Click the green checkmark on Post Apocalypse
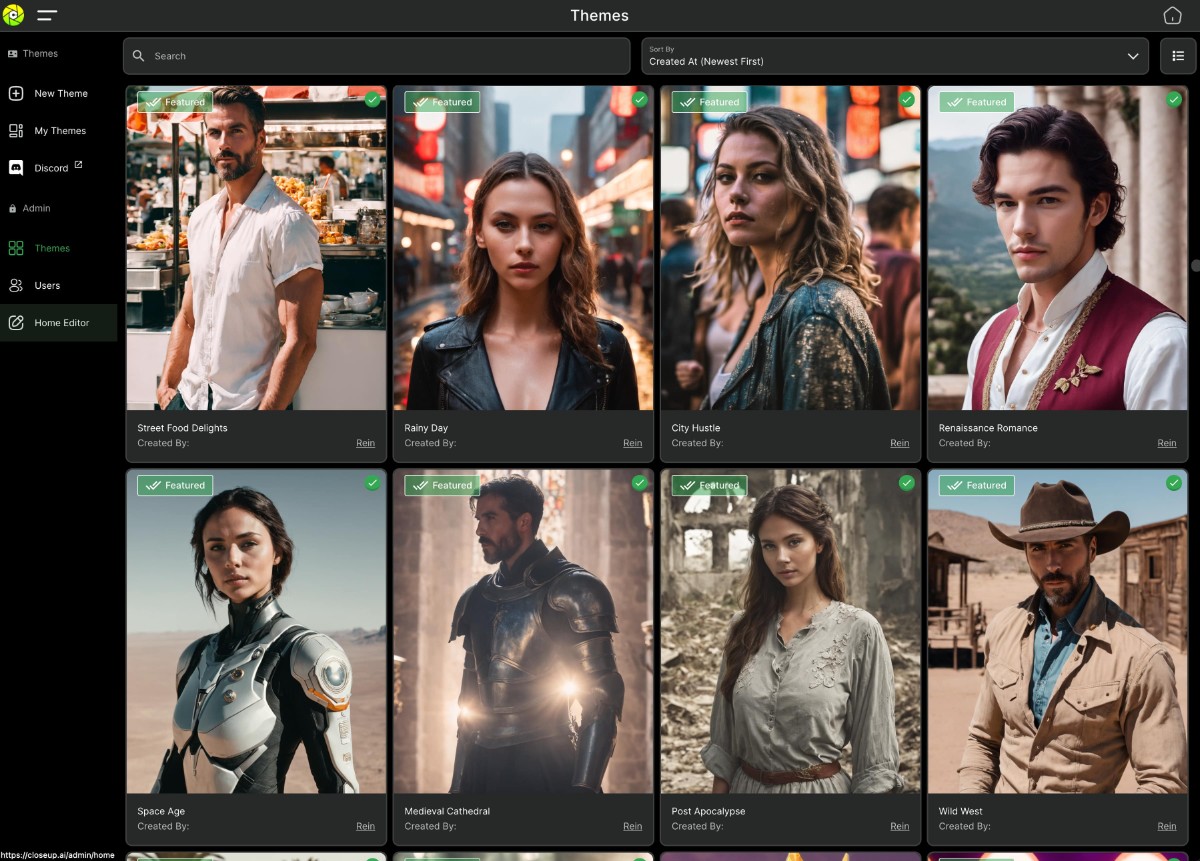 pyautogui.click(x=907, y=482)
